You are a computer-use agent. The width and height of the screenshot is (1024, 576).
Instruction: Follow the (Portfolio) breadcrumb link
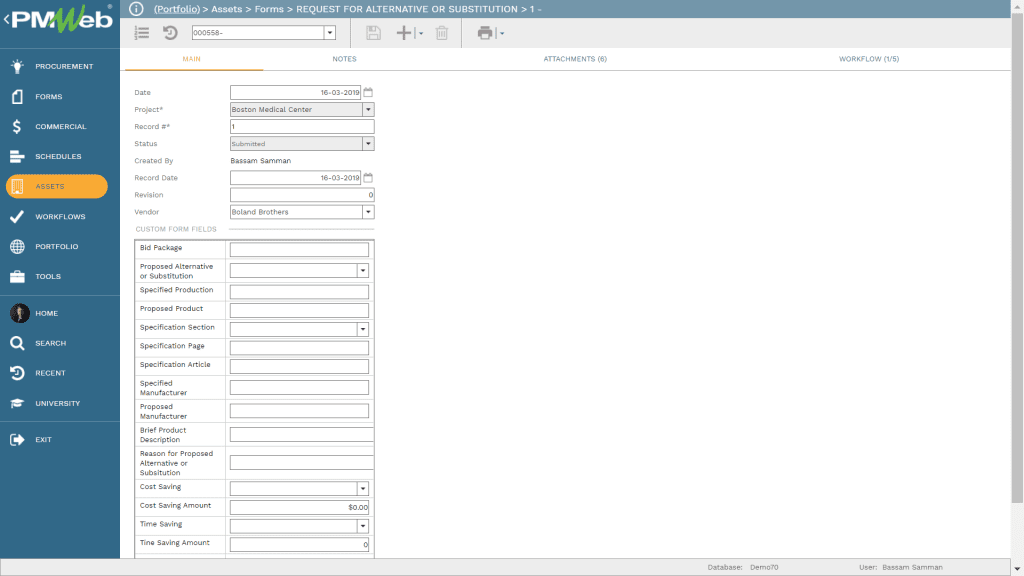coord(177,9)
